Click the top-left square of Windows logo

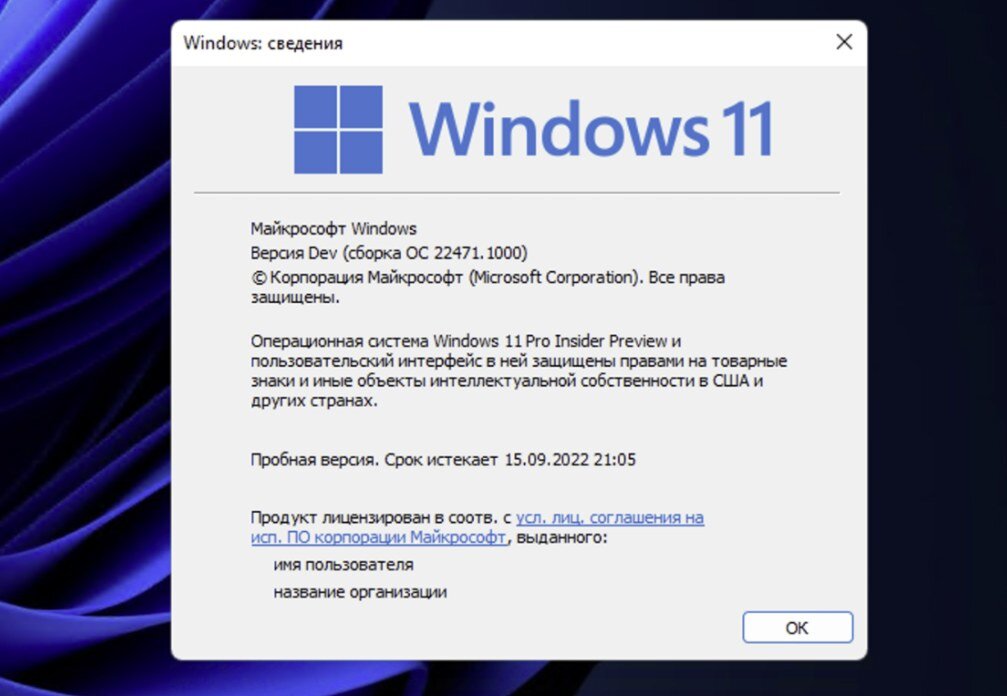point(315,107)
